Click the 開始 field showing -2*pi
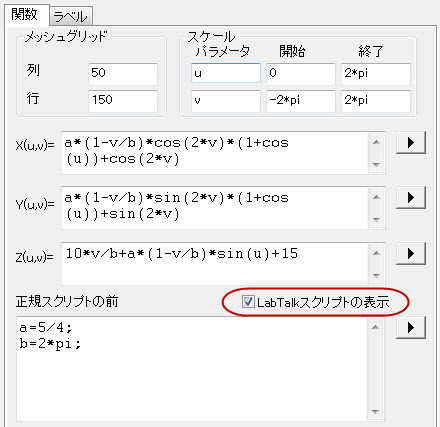Image resolution: width=440 pixels, height=427 pixels. (301, 101)
